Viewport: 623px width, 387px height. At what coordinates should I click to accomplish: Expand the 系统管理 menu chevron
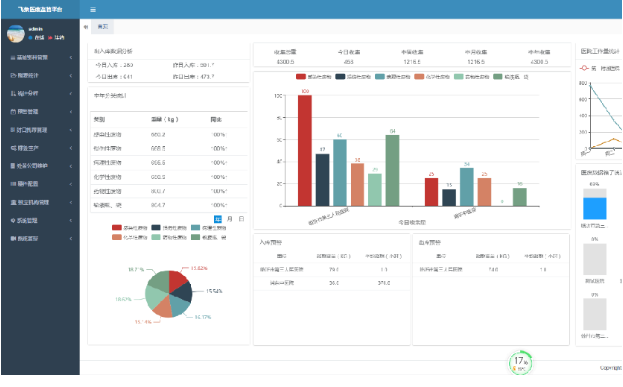point(71,221)
